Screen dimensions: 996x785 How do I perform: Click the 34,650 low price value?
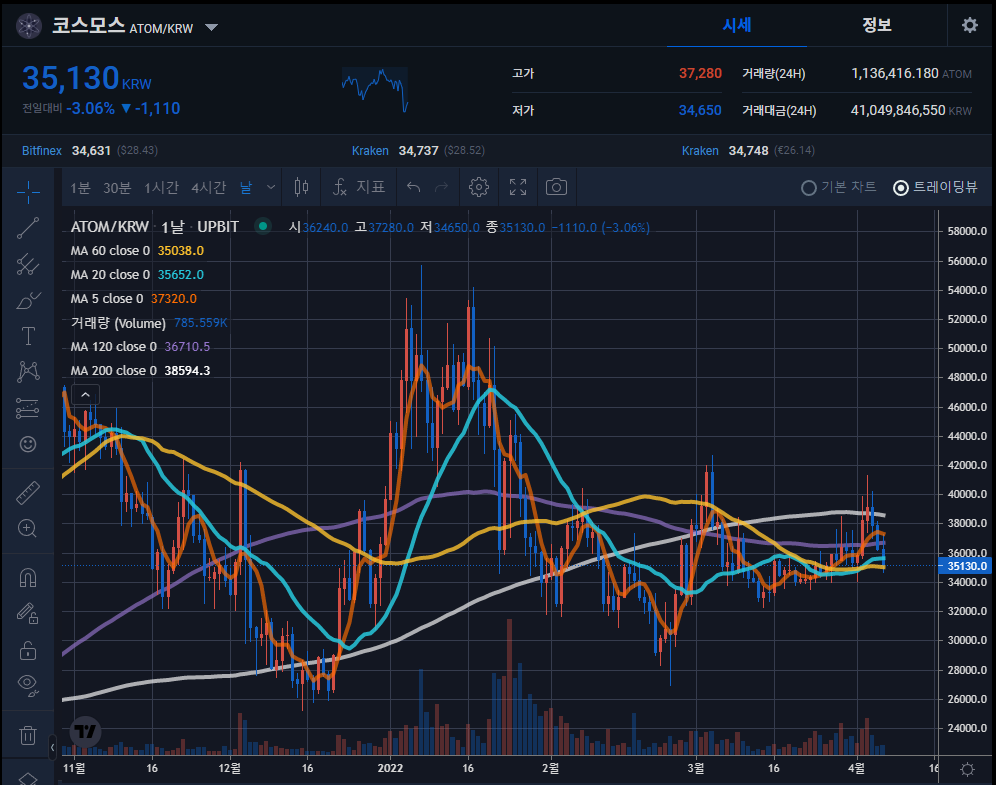(700, 111)
